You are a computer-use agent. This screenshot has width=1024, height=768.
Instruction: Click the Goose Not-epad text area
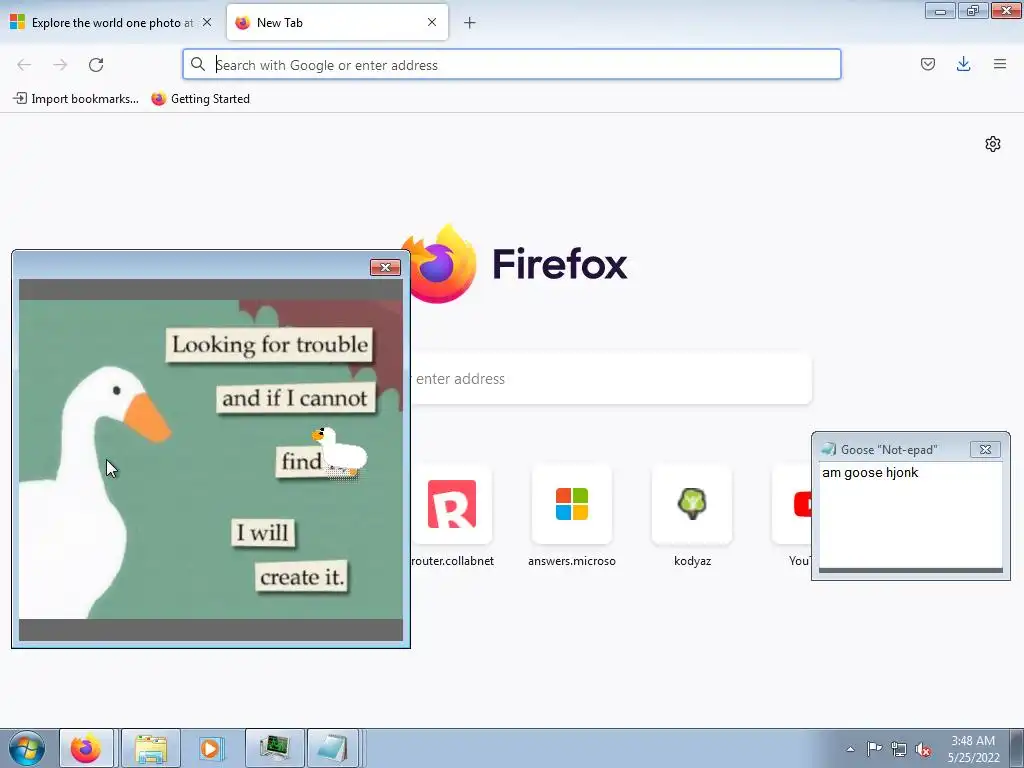click(910, 515)
